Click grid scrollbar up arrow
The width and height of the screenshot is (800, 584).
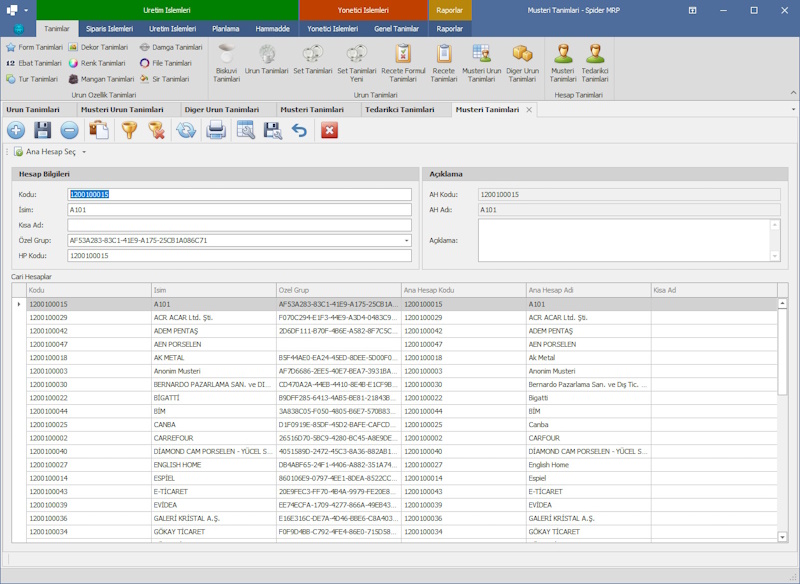tap(783, 303)
